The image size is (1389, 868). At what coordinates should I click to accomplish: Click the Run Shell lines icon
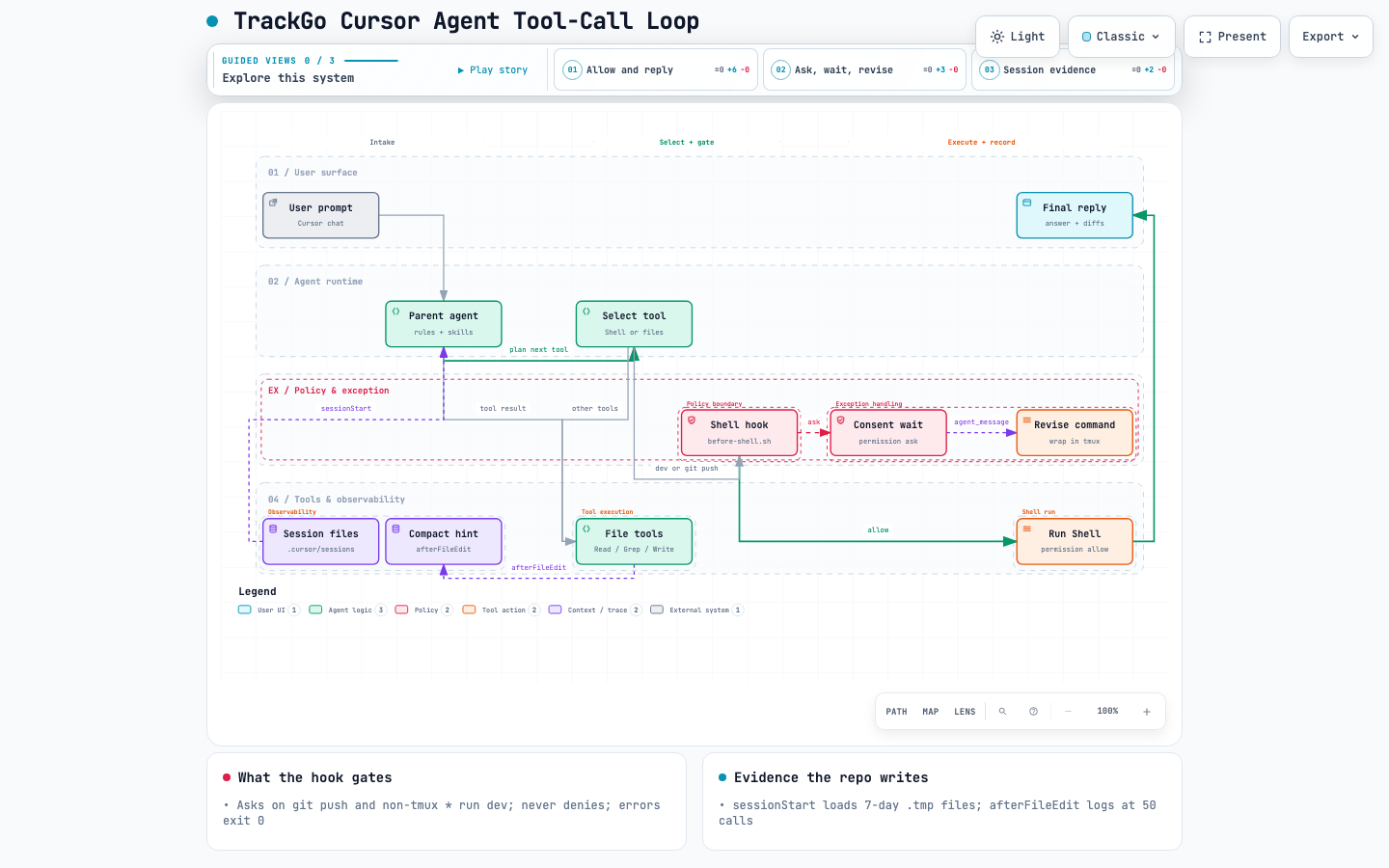point(1027,529)
